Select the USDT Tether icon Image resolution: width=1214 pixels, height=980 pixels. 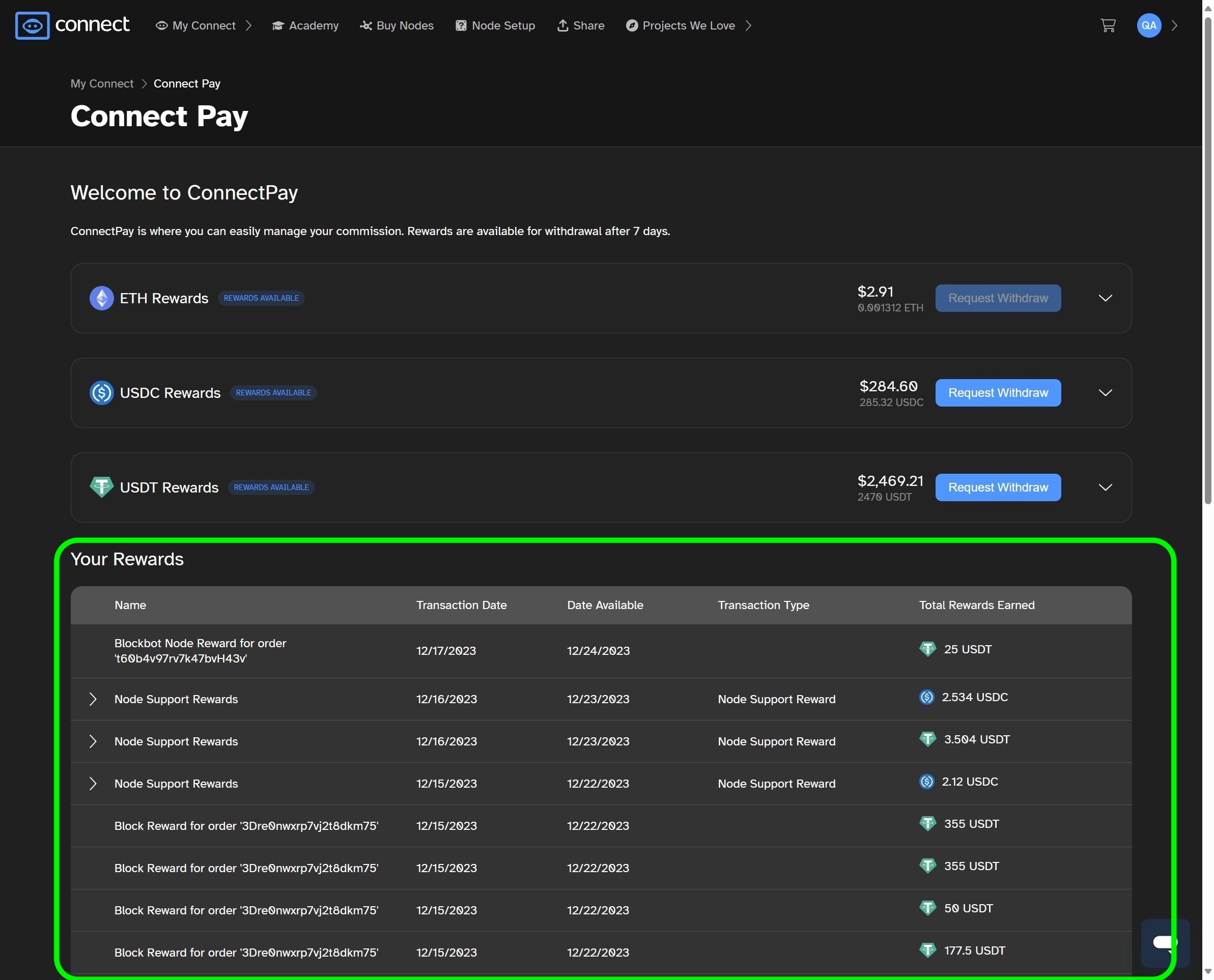click(x=102, y=486)
